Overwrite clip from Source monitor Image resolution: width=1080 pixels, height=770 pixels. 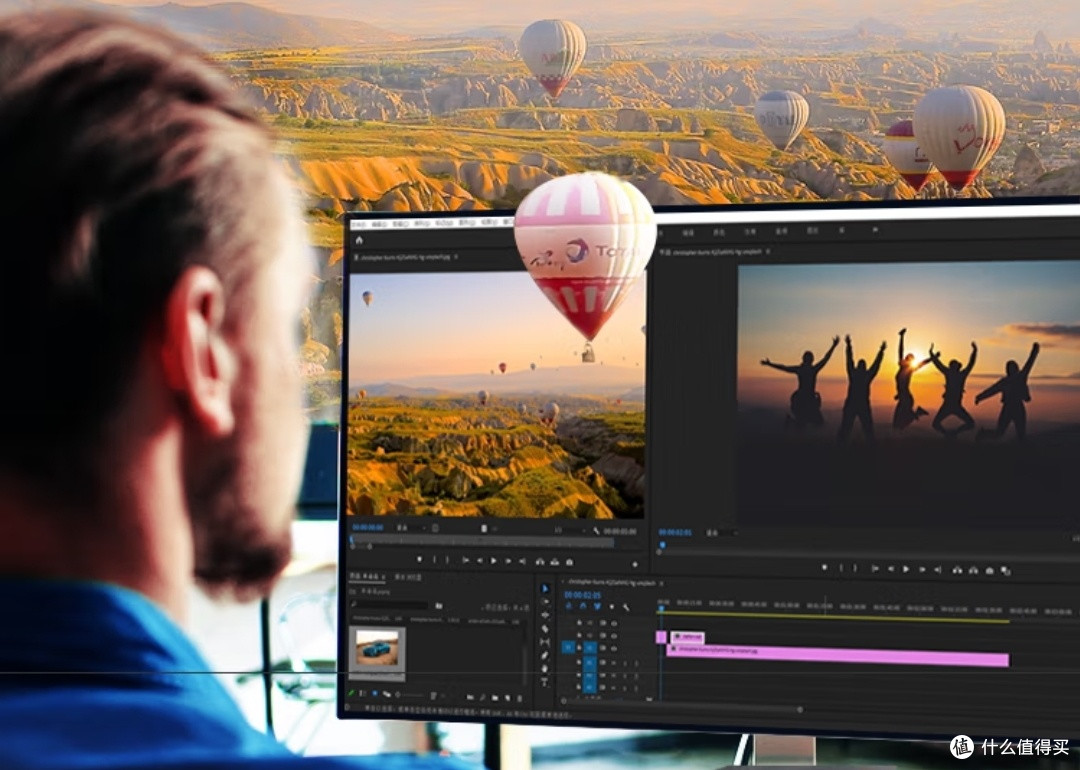[554, 562]
